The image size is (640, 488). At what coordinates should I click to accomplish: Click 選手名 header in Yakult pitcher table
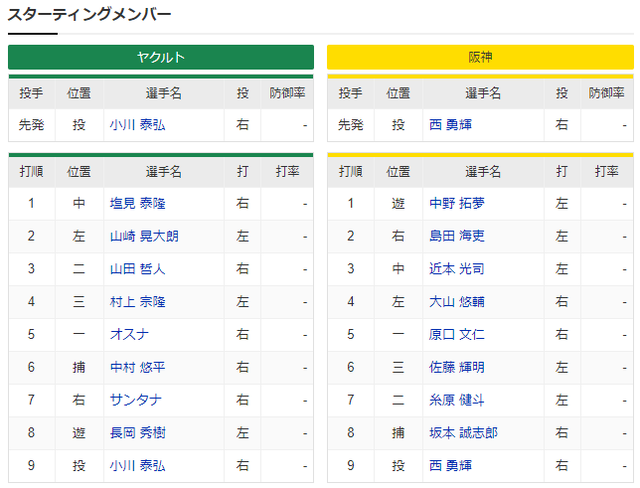pyautogui.click(x=164, y=93)
